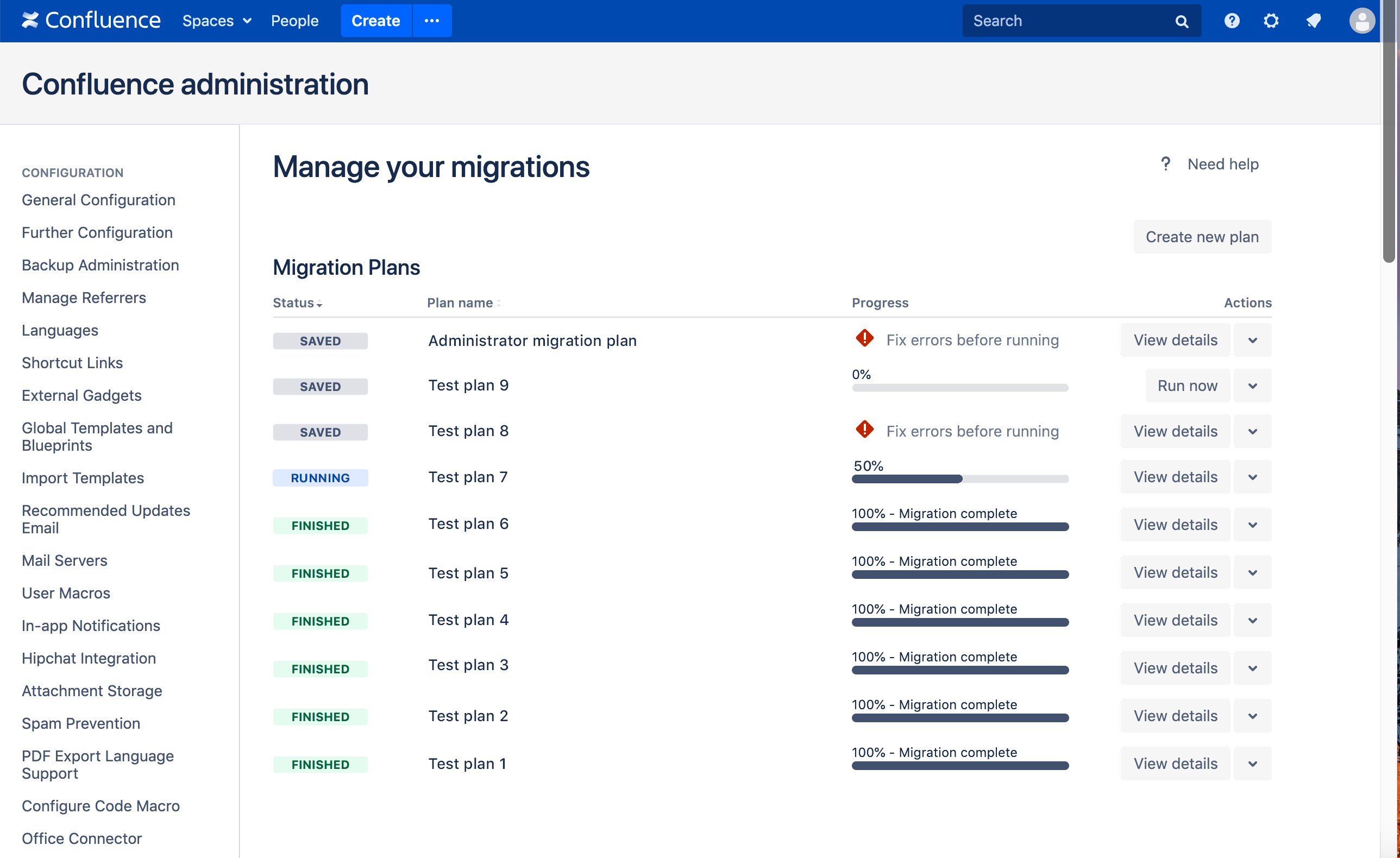Expand actions dropdown for Test plan 9
This screenshot has width=1400, height=858.
[1252, 386]
